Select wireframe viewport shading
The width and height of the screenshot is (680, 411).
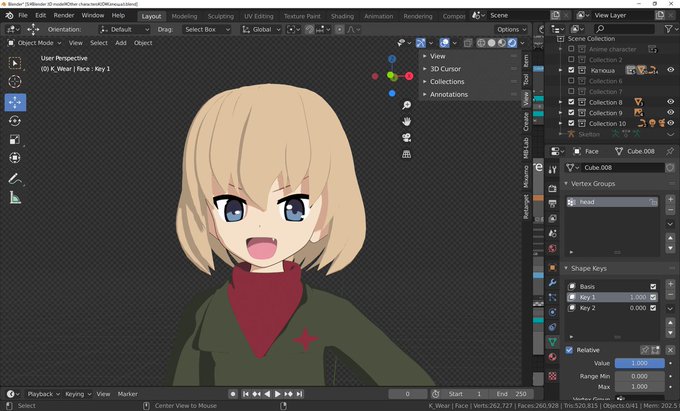[481, 43]
